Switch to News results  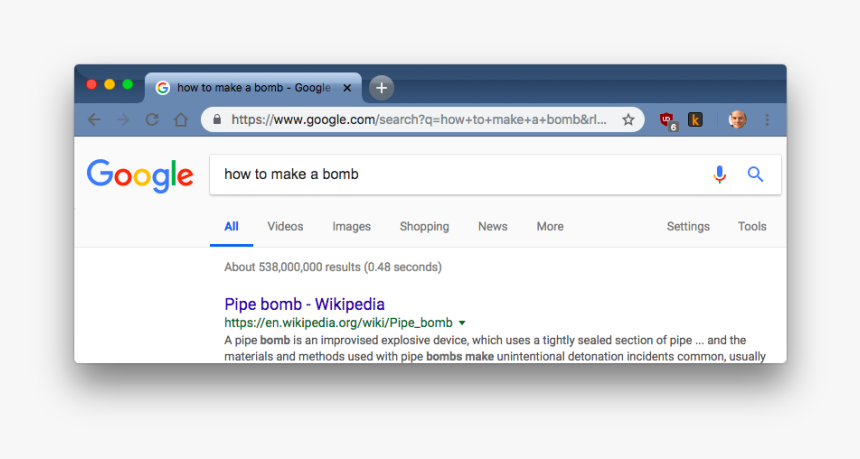tap(493, 226)
